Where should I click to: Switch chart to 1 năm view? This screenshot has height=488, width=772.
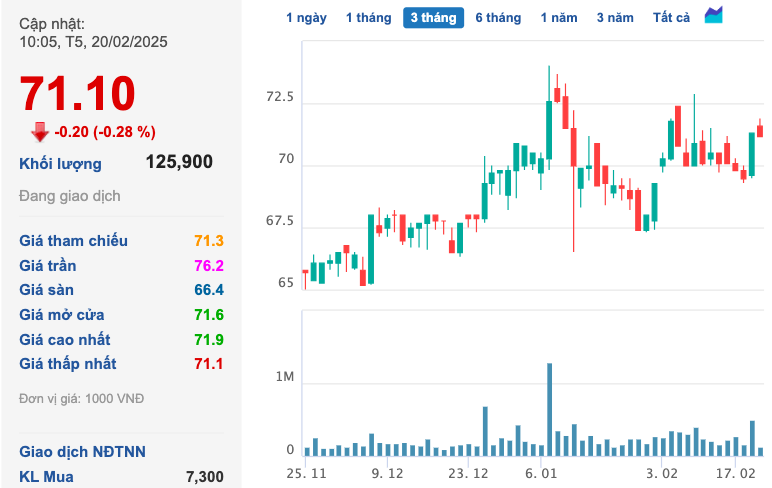pos(559,17)
